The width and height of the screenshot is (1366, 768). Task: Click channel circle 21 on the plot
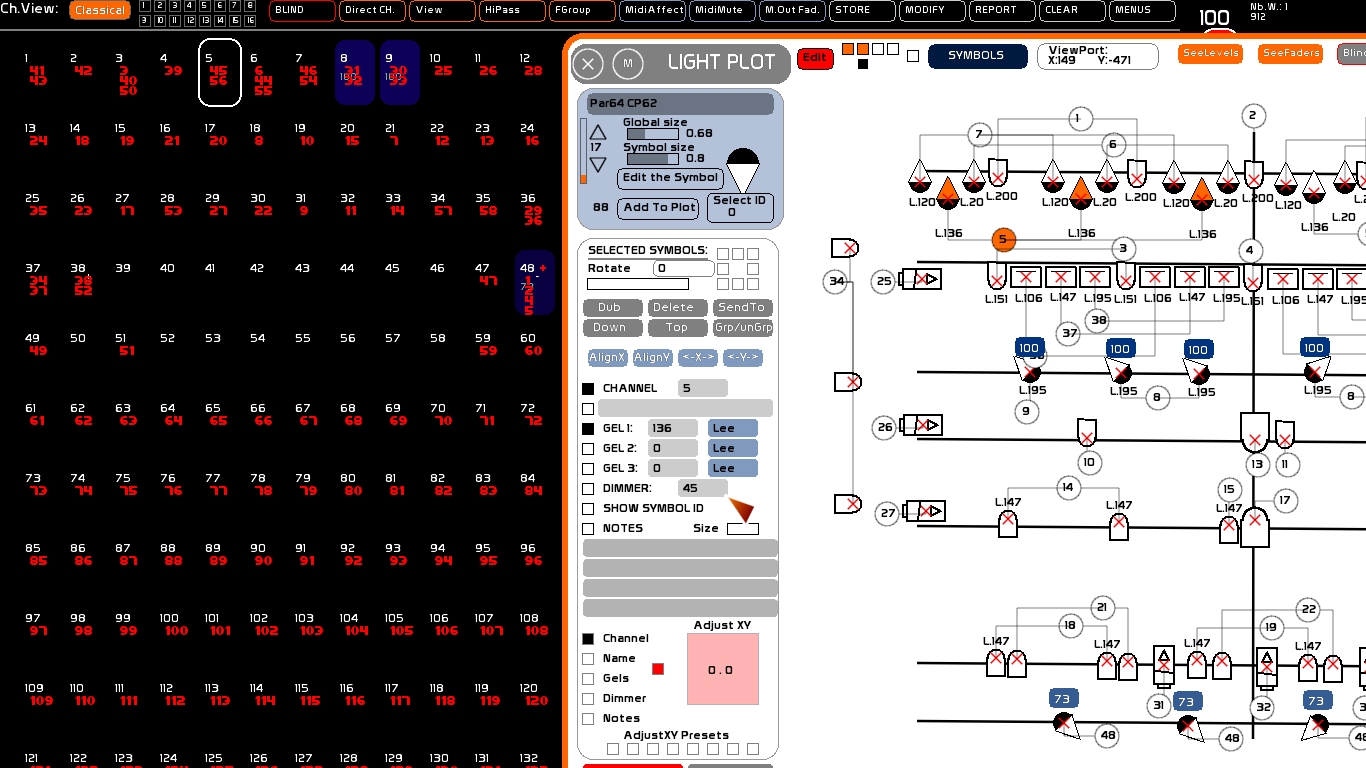[1102, 607]
